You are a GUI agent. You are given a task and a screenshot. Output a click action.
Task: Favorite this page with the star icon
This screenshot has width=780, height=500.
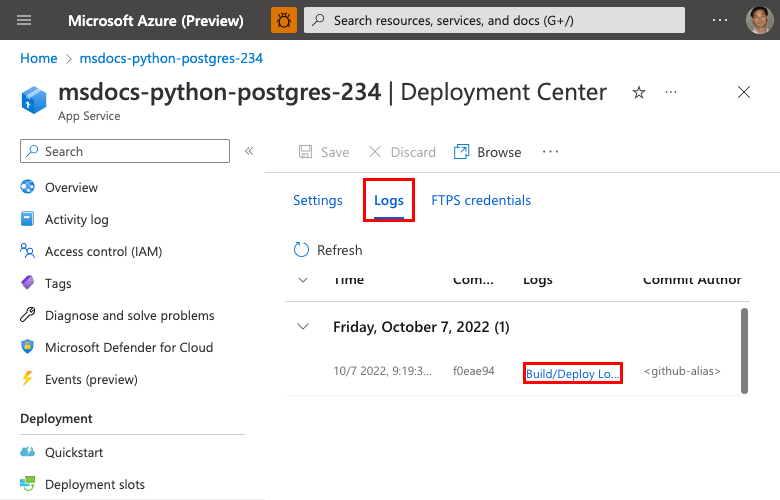click(x=639, y=92)
